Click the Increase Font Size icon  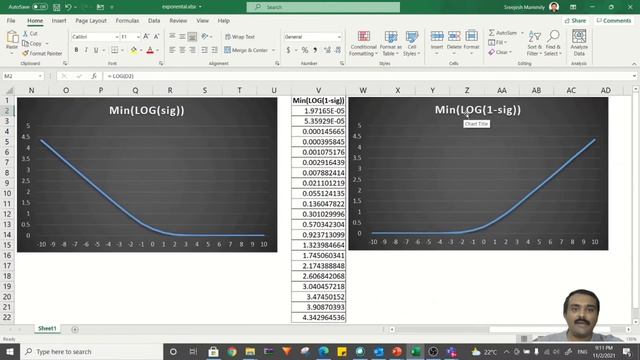(146, 37)
